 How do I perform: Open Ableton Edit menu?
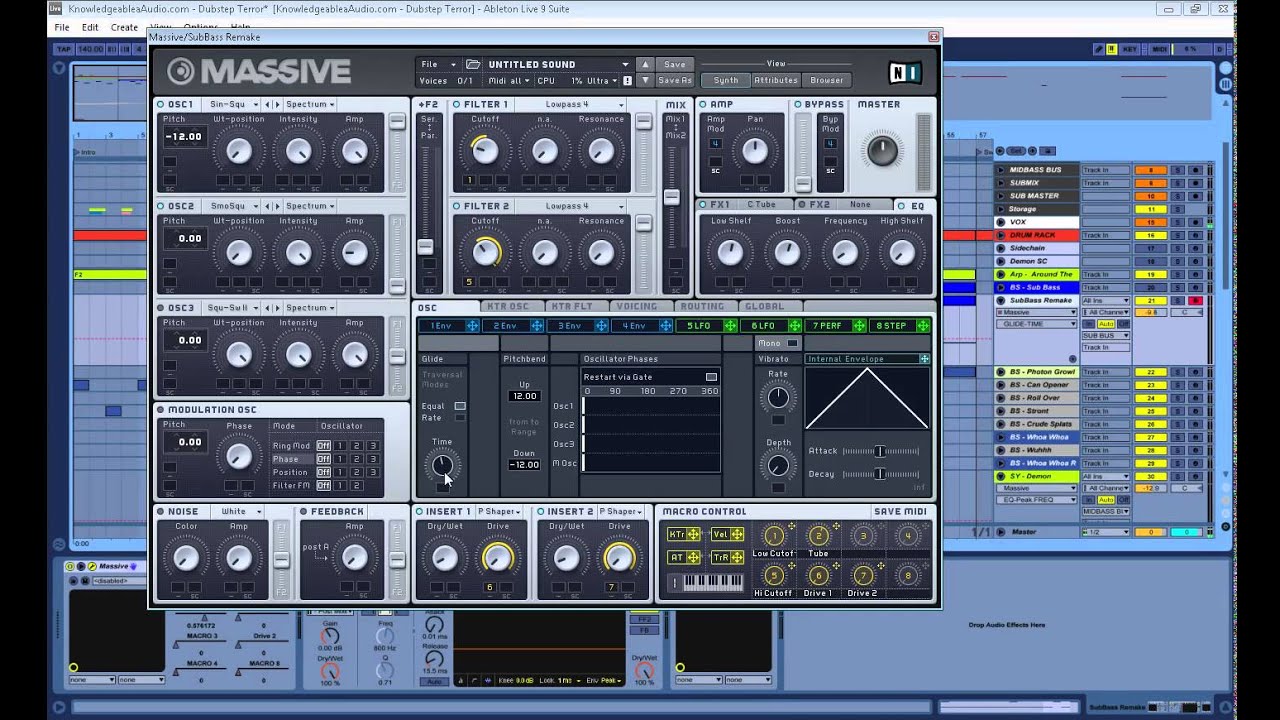click(90, 27)
